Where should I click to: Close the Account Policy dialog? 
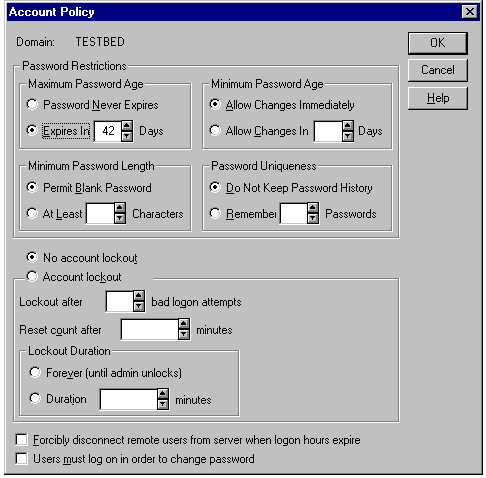tap(469, 12)
